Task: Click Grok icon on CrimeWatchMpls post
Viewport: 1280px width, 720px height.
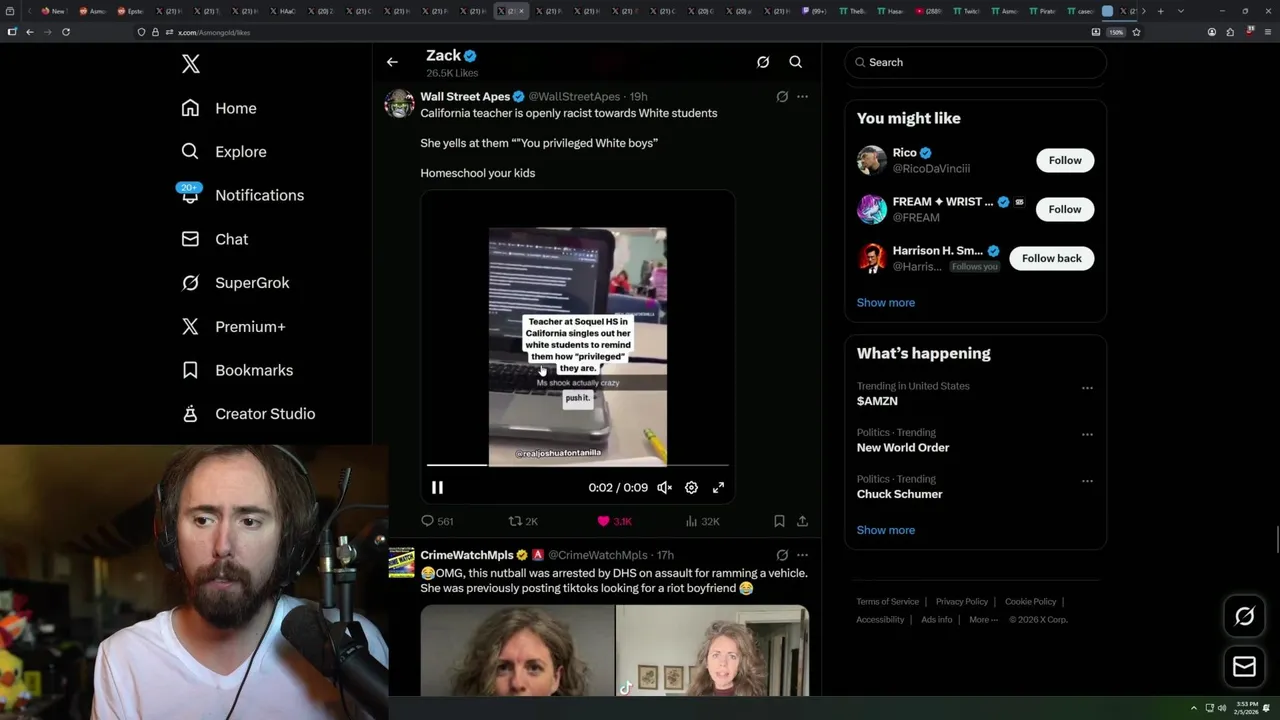Action: coord(782,555)
